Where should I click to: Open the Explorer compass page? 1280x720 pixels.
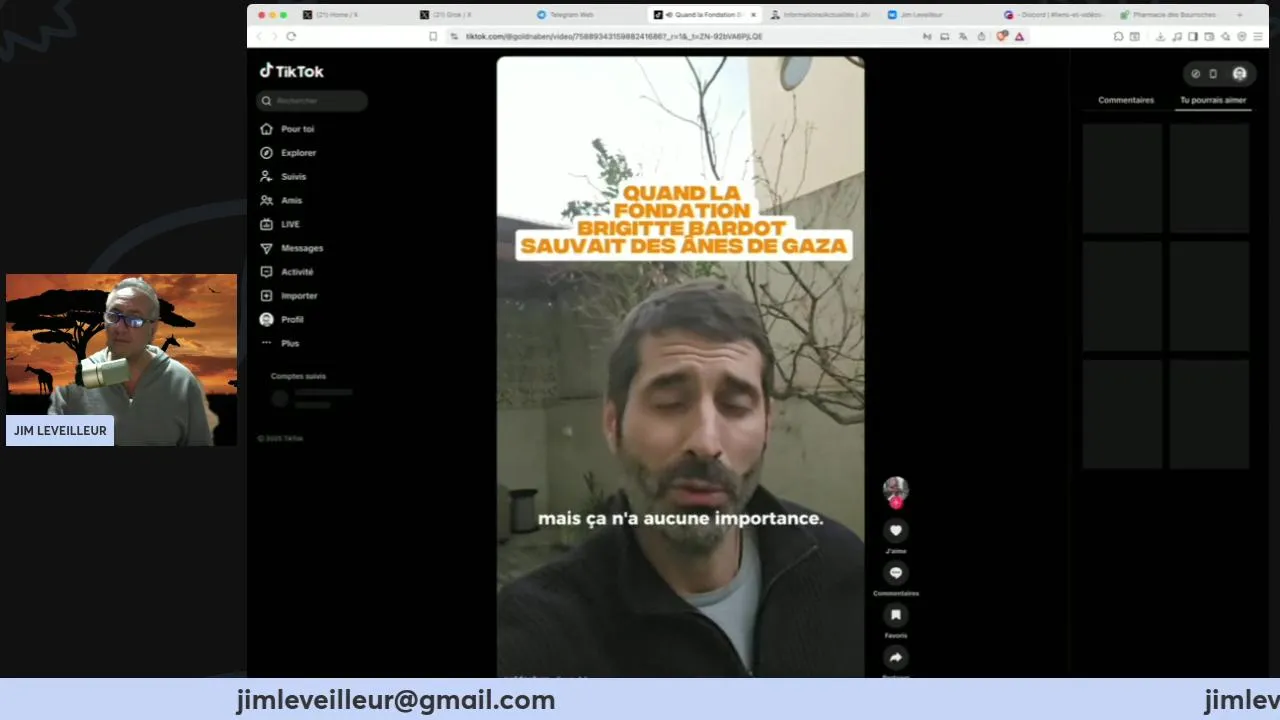[288, 153]
